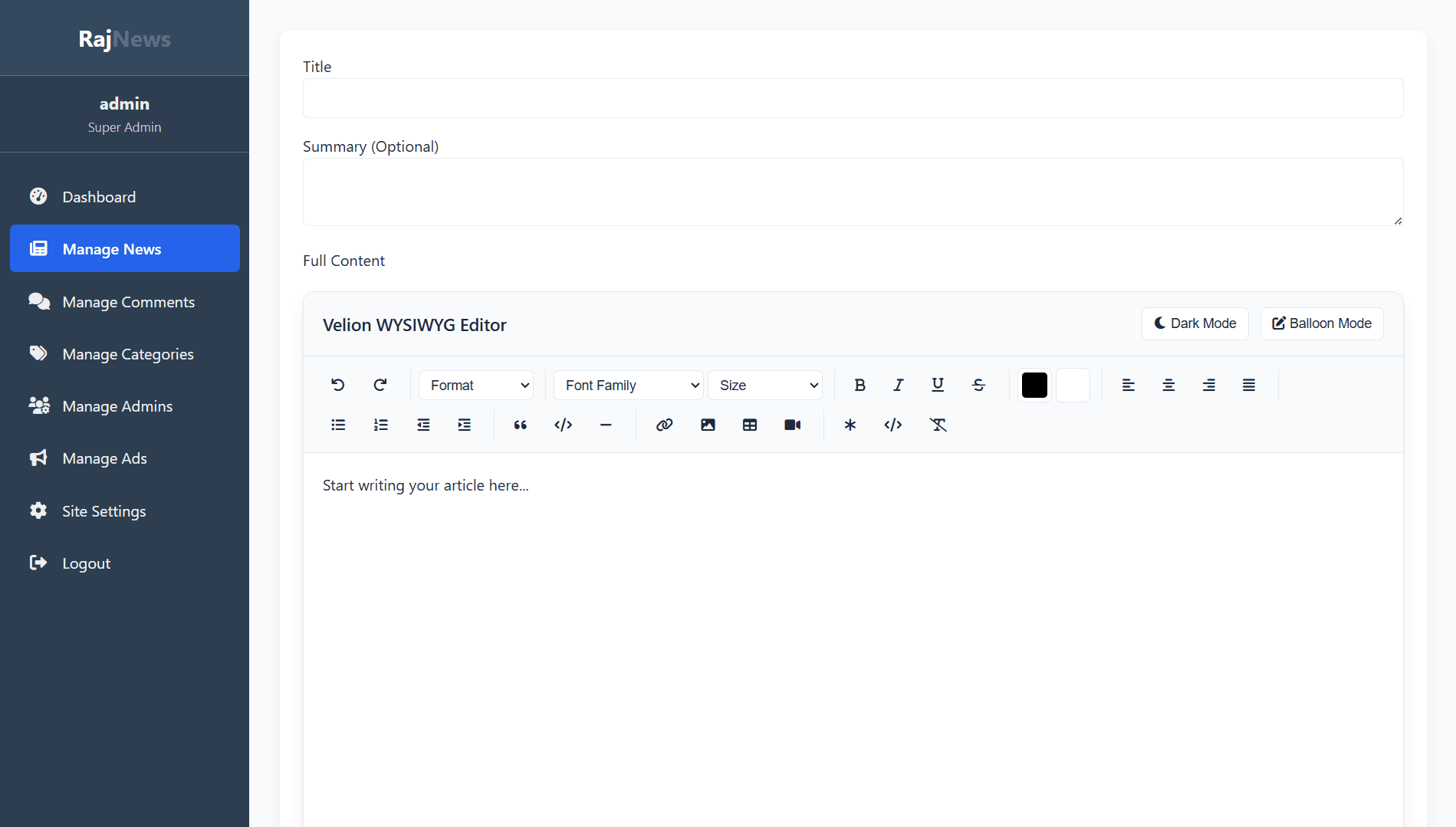Open the Format dropdown
The image size is (1456, 827).
(x=476, y=385)
